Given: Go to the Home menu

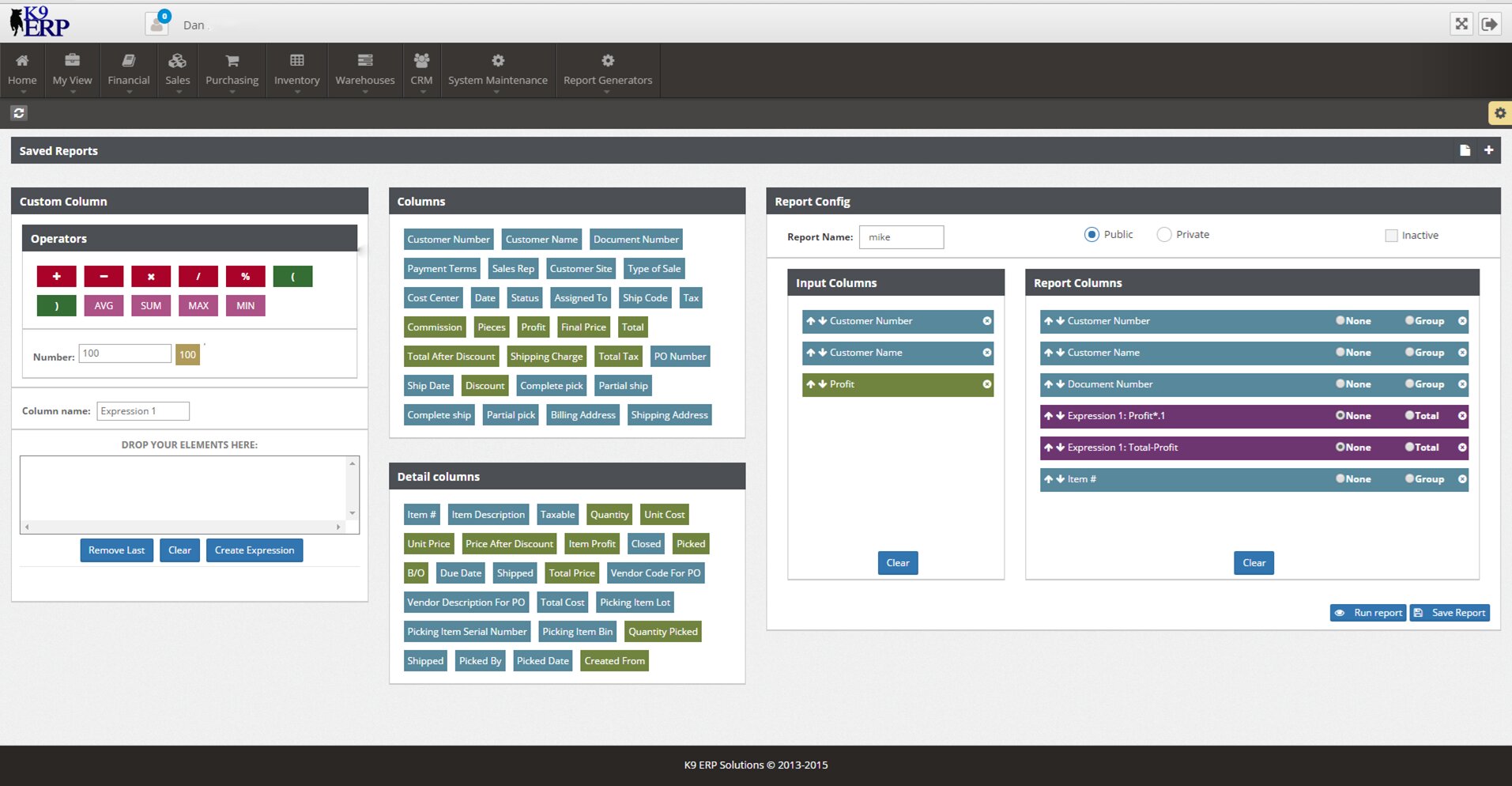Looking at the screenshot, I should pos(22,70).
